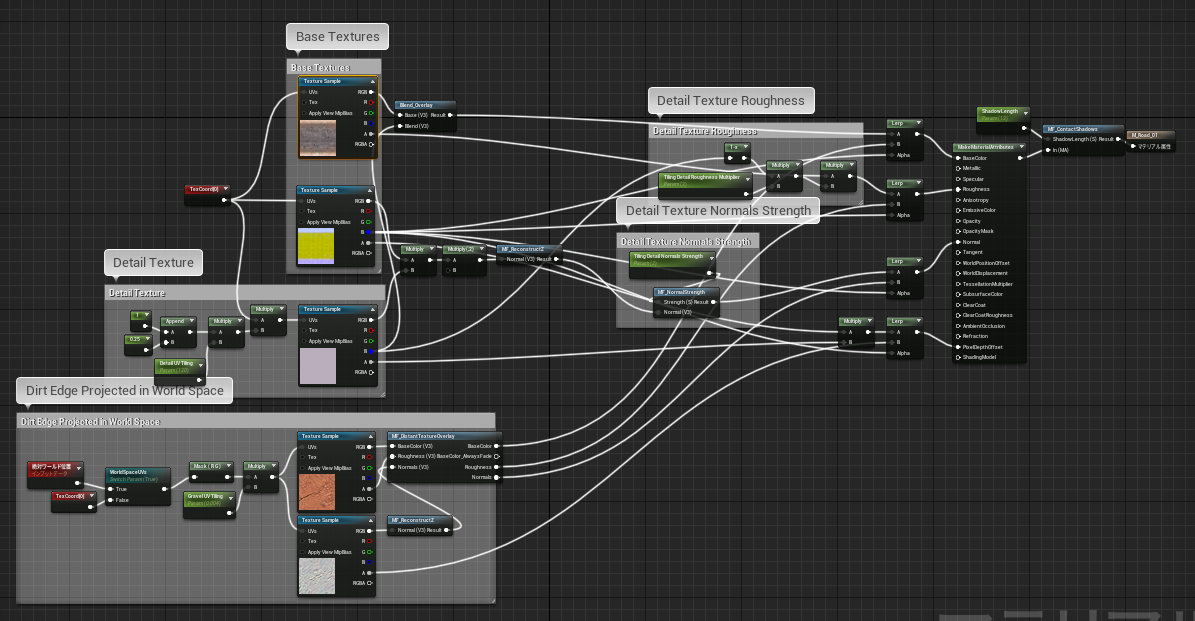Click the Opacity input pin
The image size is (1195, 621).
[x=958, y=221]
